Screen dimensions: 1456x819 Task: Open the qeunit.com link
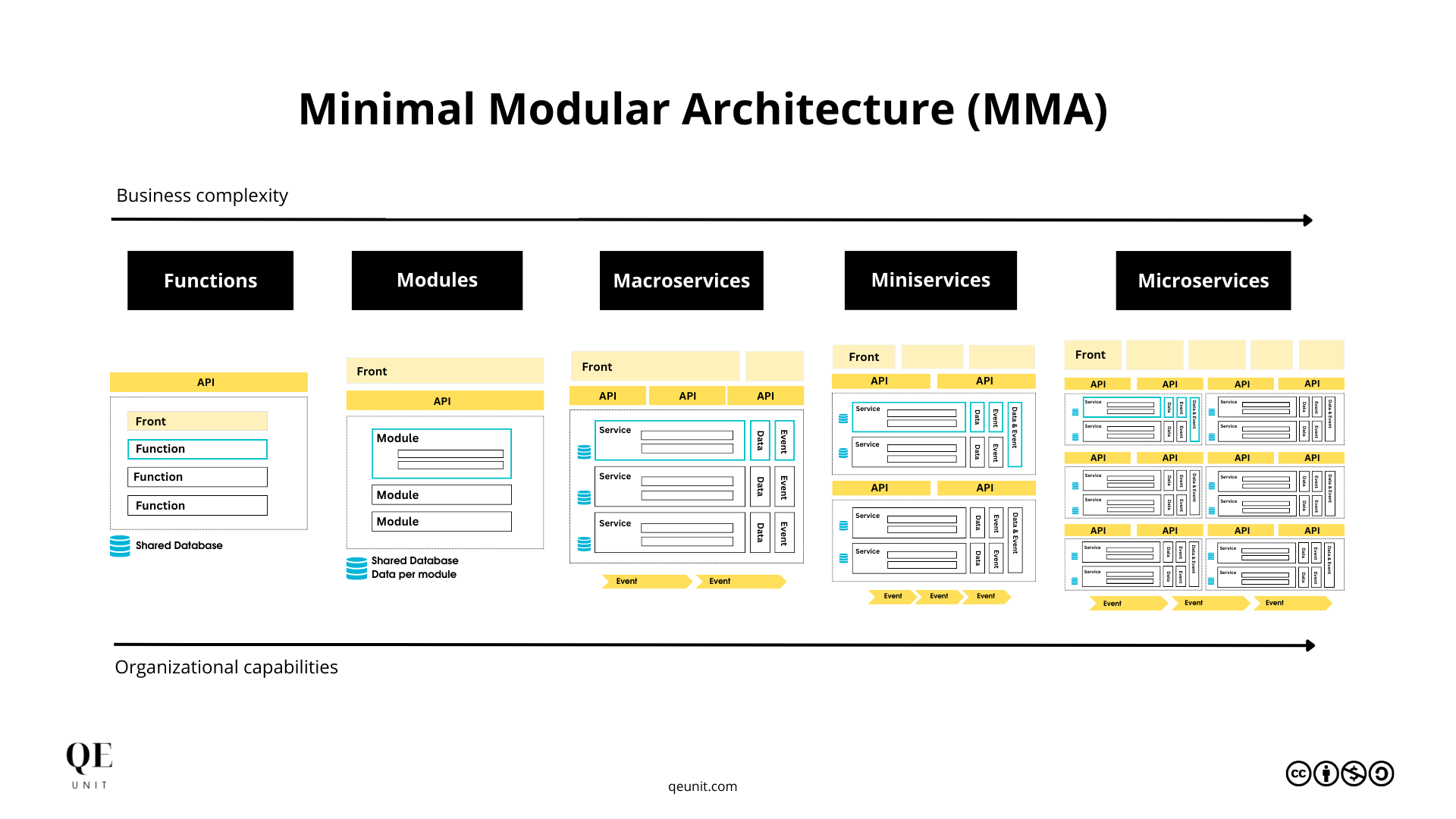point(701,786)
